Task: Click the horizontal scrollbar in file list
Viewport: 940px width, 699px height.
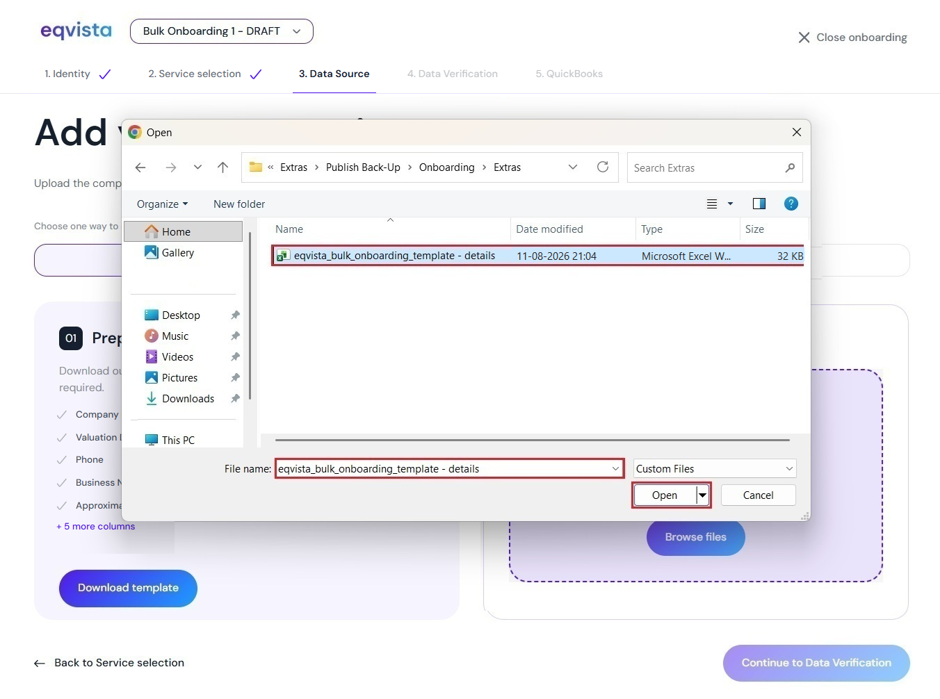Action: (x=532, y=440)
